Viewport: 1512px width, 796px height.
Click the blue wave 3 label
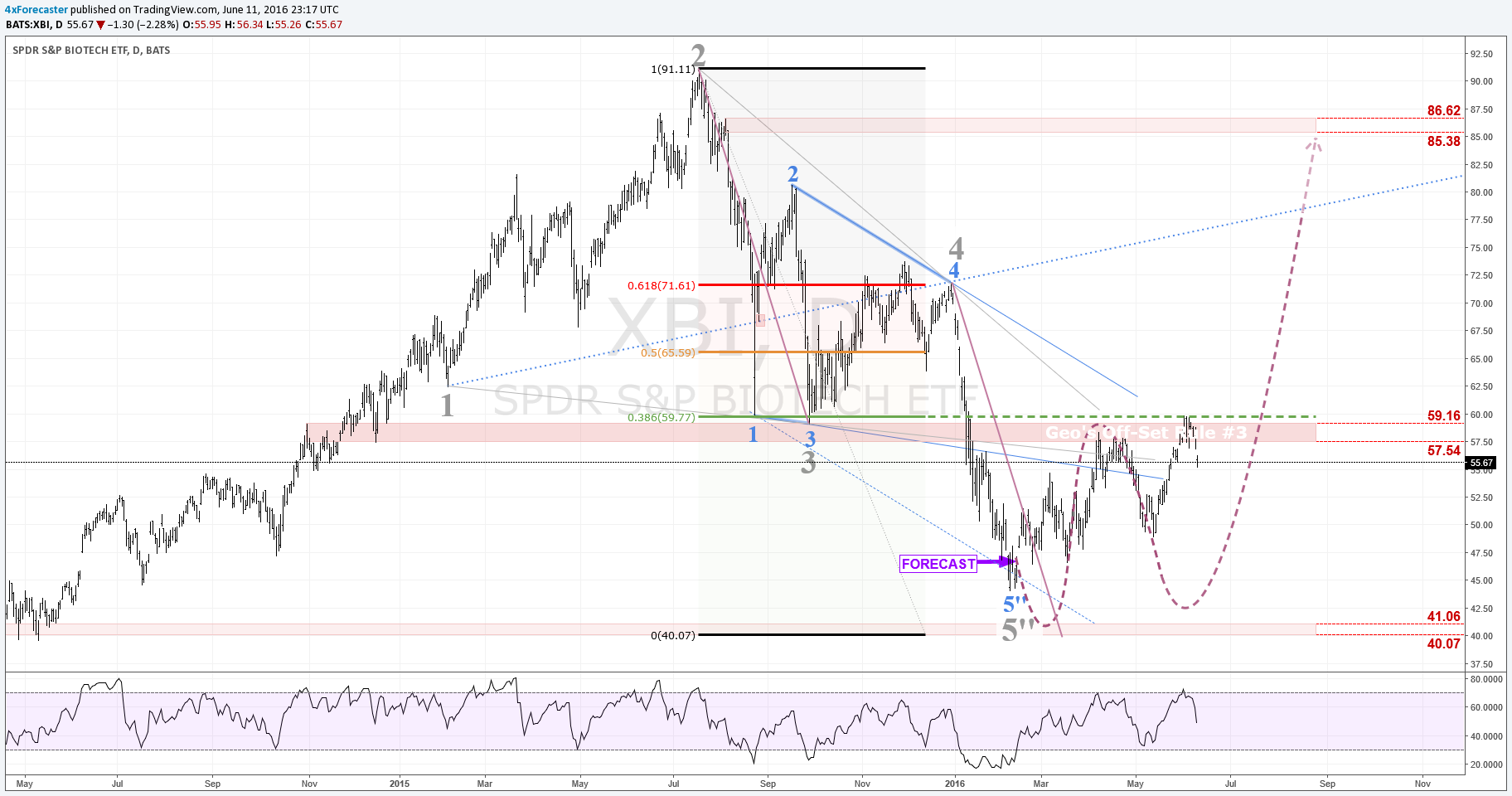pyautogui.click(x=810, y=439)
